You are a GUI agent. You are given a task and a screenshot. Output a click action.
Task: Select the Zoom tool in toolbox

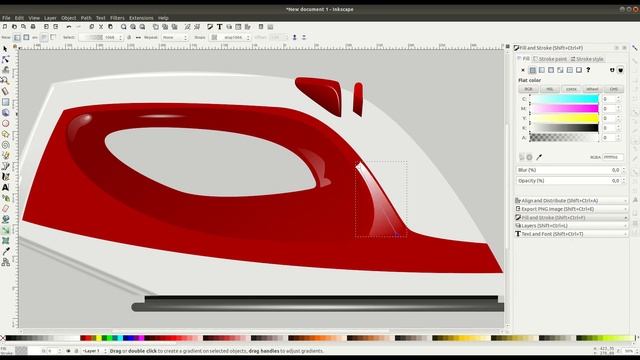[x=5, y=81]
